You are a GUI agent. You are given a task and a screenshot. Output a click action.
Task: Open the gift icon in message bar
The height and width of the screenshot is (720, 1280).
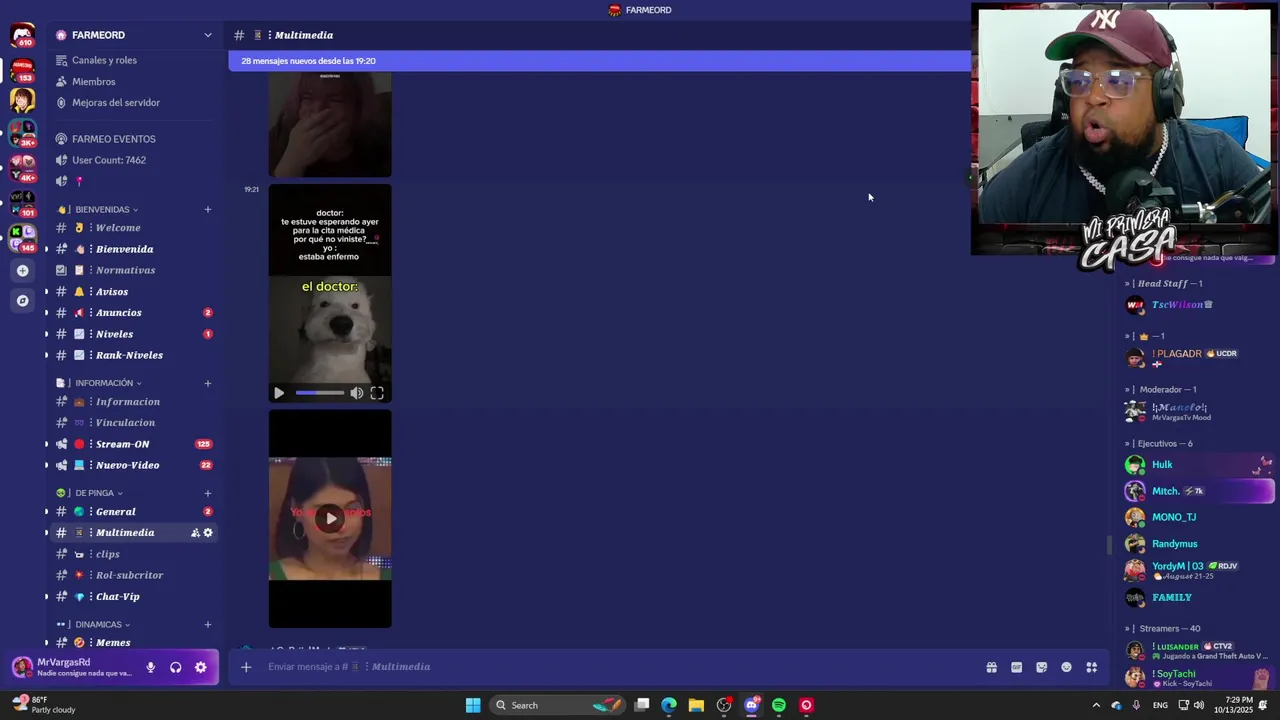pyautogui.click(x=991, y=667)
